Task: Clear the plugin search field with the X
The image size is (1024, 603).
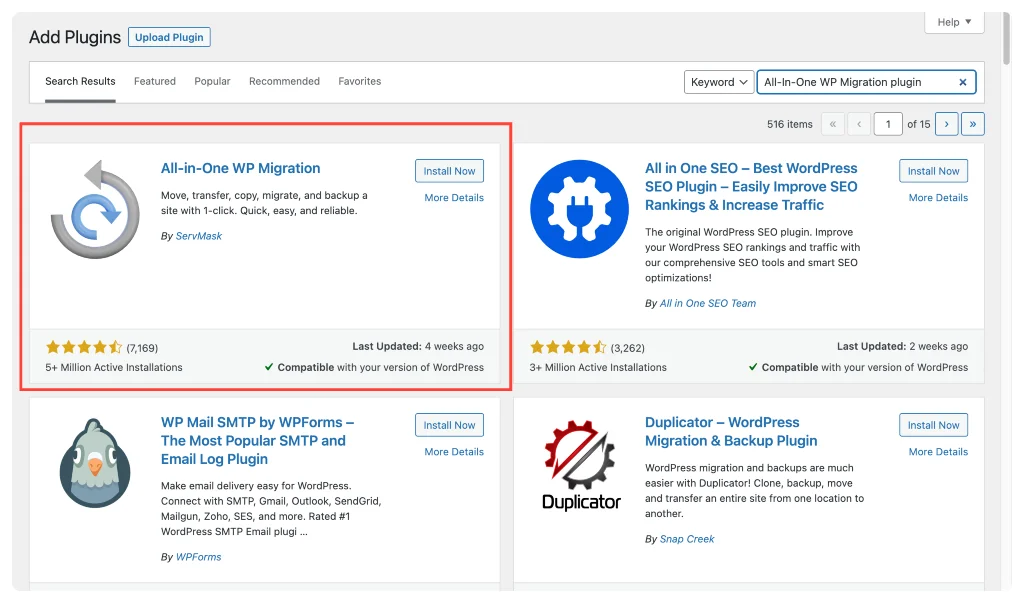Action: click(963, 82)
